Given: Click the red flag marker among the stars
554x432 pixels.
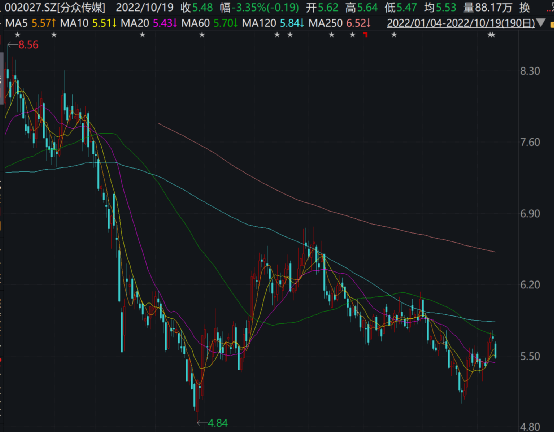Looking at the screenshot, I should click(365, 34).
